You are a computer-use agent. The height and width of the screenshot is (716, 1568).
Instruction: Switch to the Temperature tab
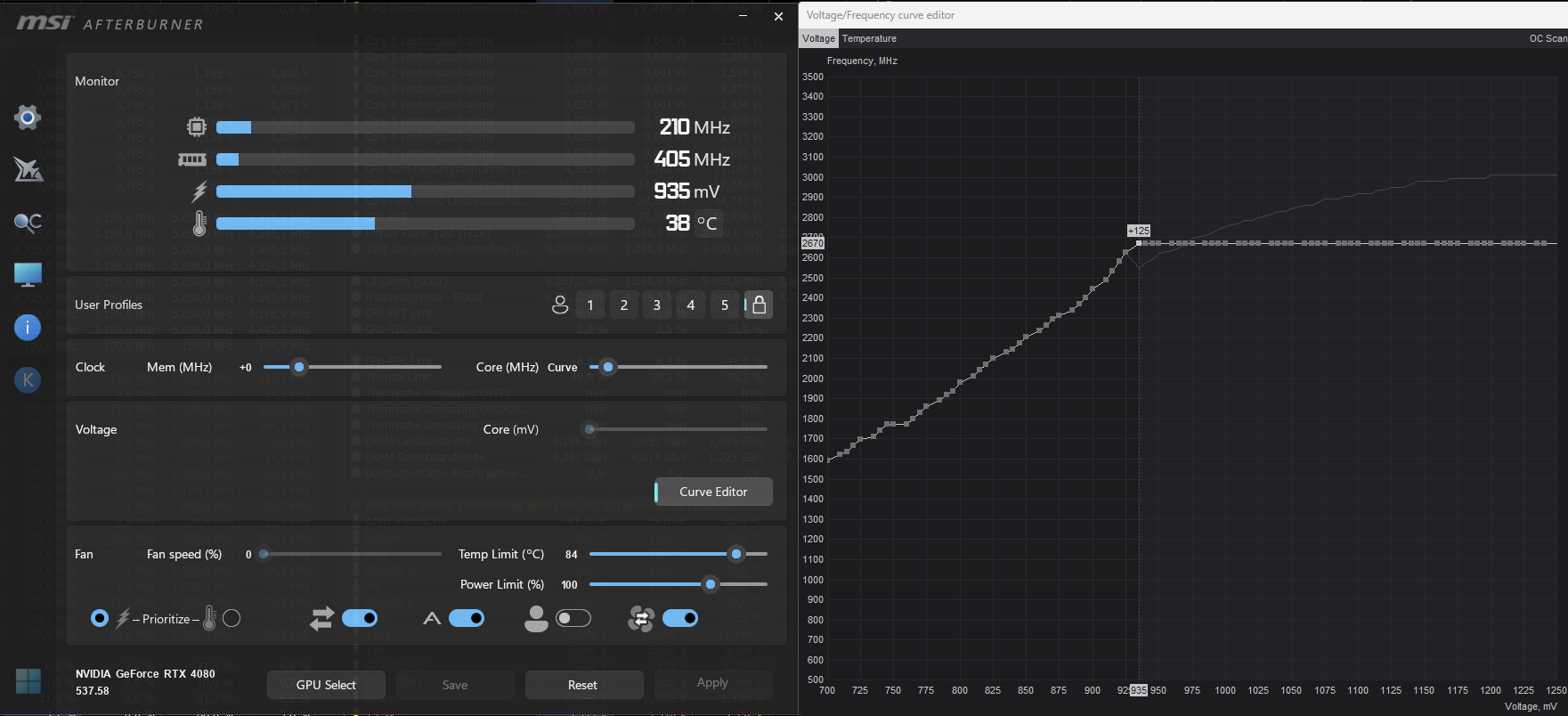tap(869, 38)
